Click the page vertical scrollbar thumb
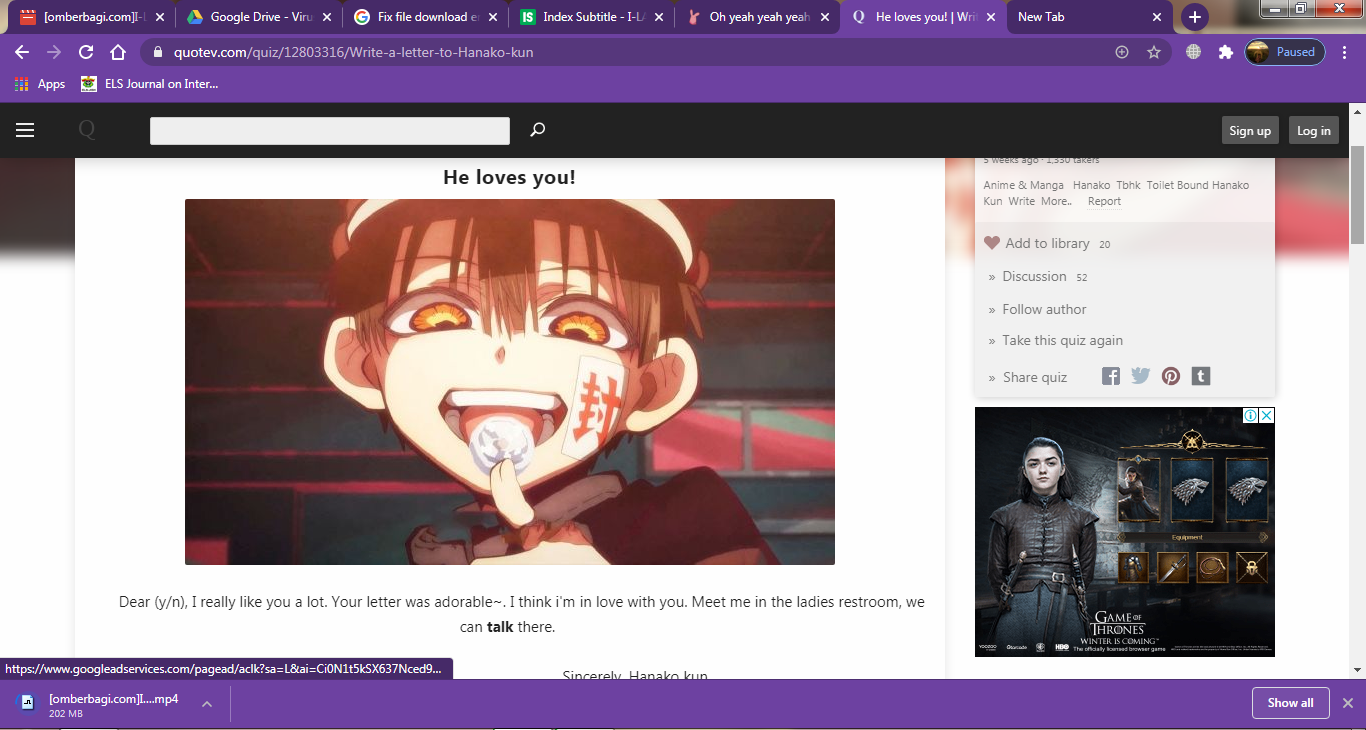The image size is (1366, 730). [1357, 193]
